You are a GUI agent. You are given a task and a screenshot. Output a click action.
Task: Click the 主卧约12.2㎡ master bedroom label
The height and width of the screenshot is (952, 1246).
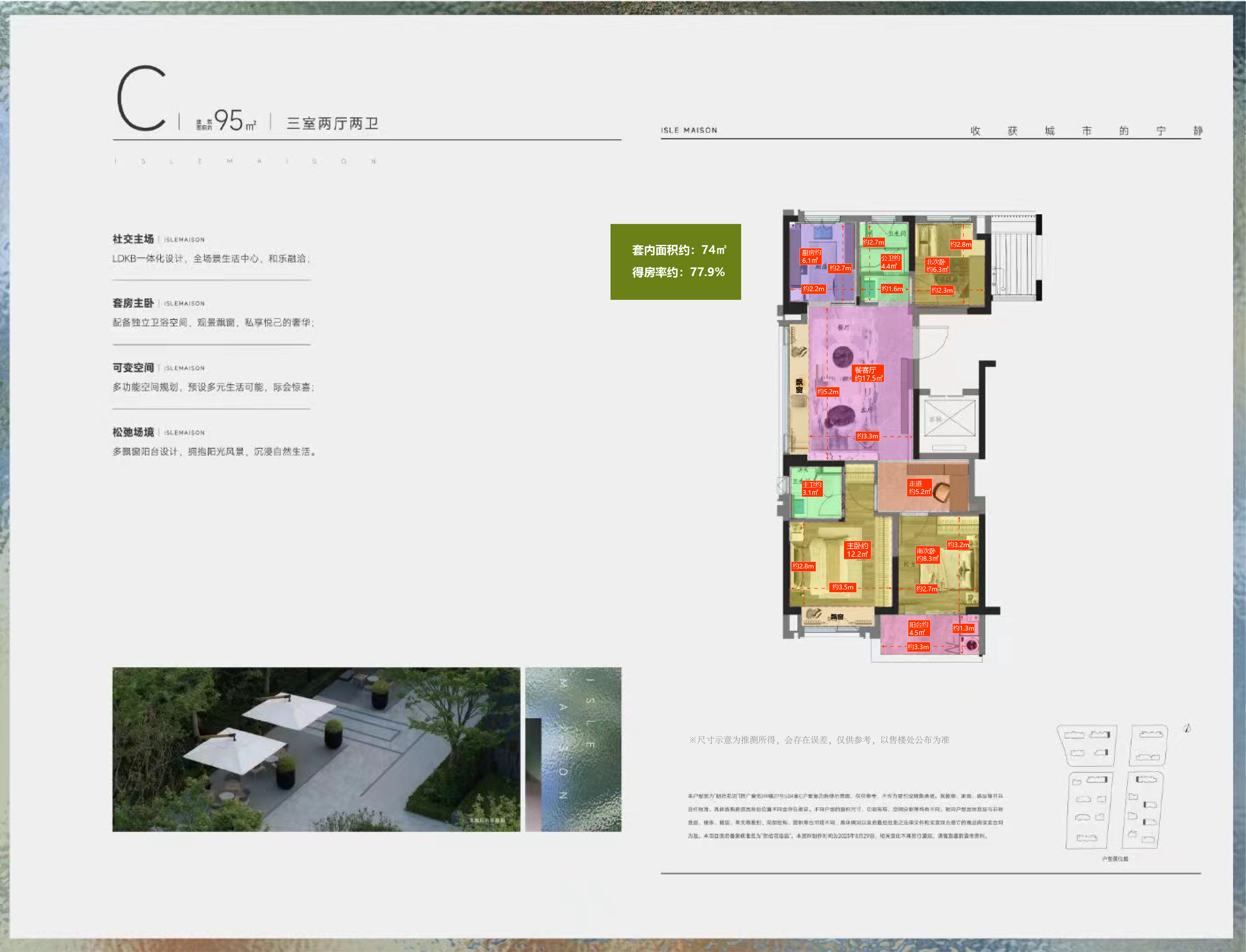point(857,550)
